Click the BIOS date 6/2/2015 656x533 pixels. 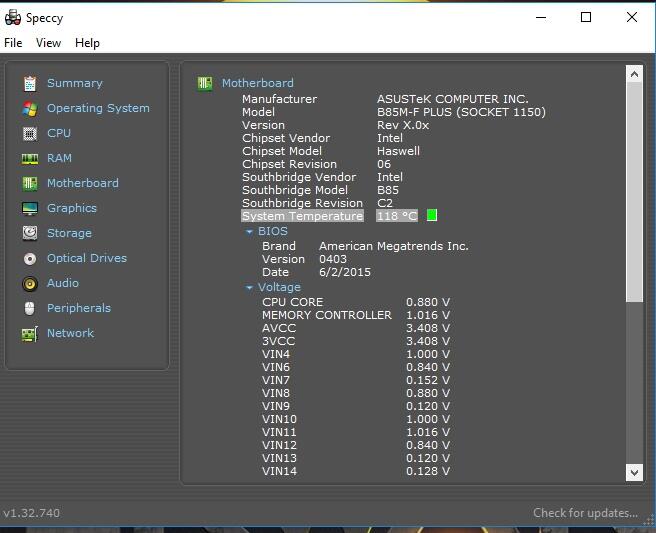coord(345,272)
